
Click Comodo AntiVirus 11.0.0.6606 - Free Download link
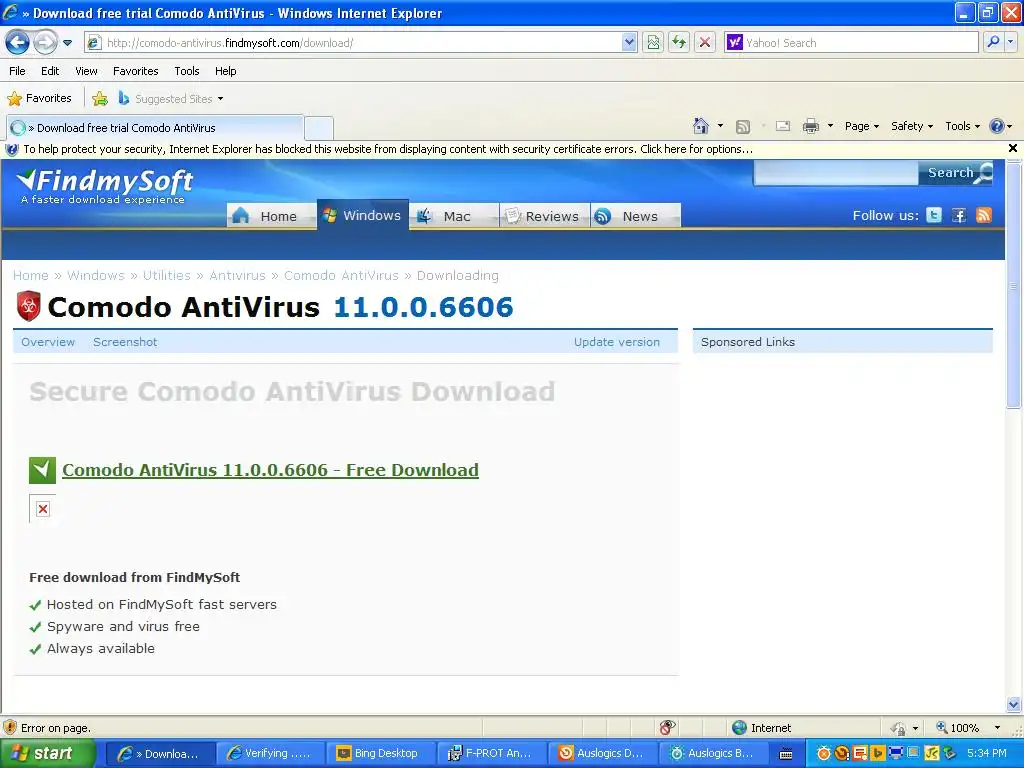tap(270, 470)
